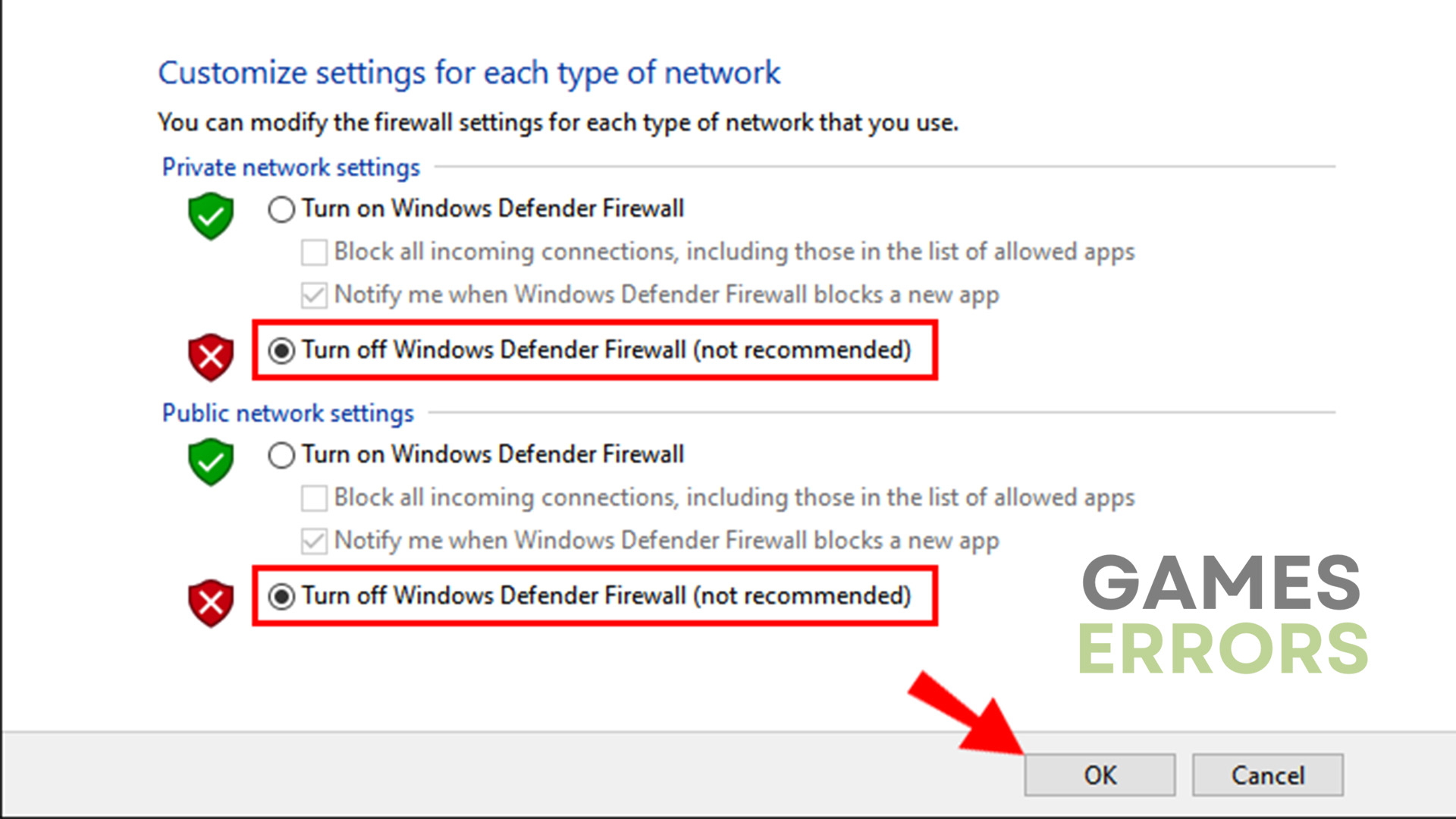Click the red arrow pointing at OK
1456x819 pixels.
point(967,713)
